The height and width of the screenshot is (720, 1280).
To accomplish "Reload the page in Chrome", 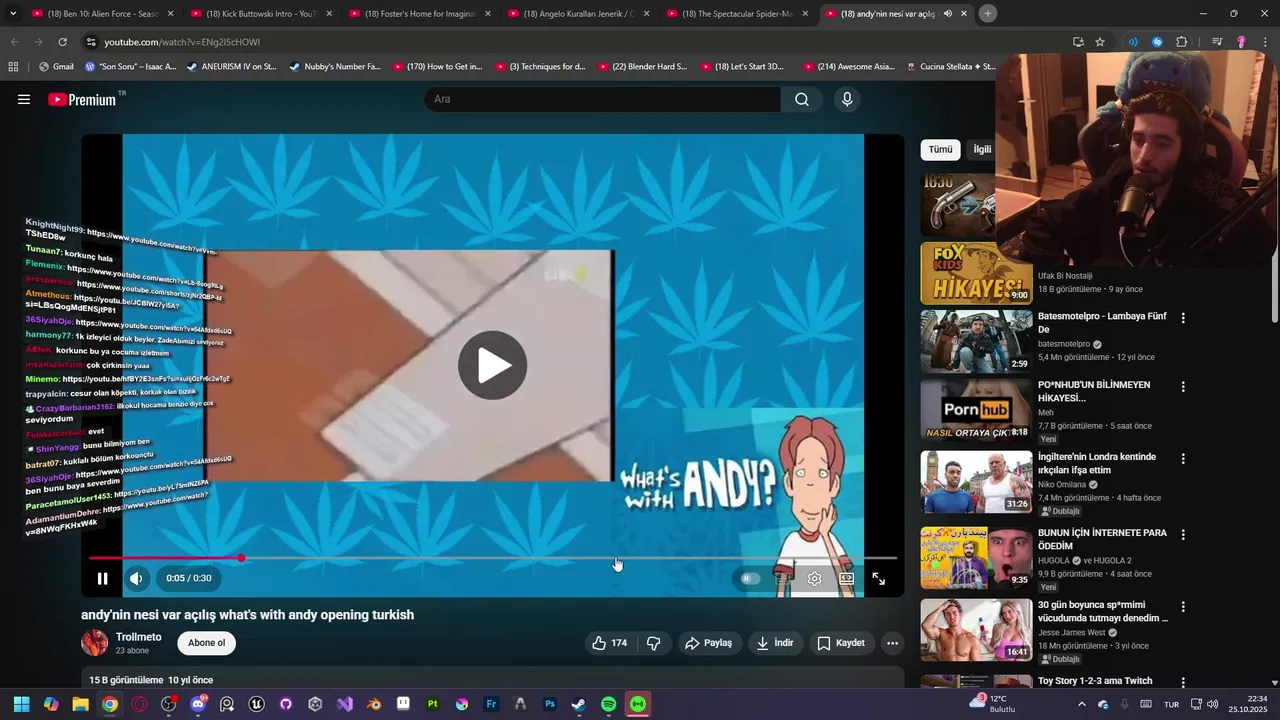I will [x=62, y=42].
